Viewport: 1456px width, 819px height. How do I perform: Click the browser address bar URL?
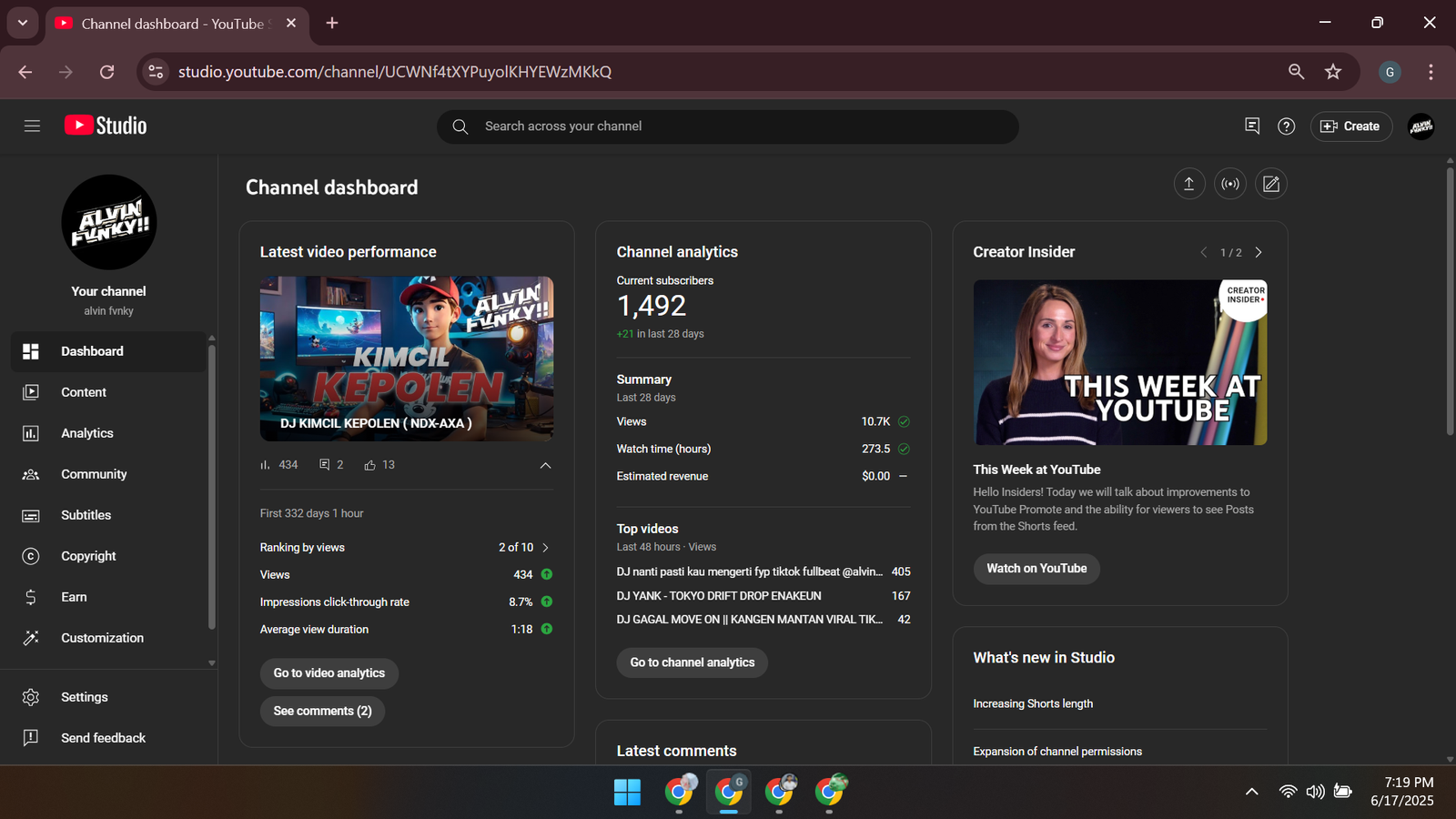tap(395, 72)
